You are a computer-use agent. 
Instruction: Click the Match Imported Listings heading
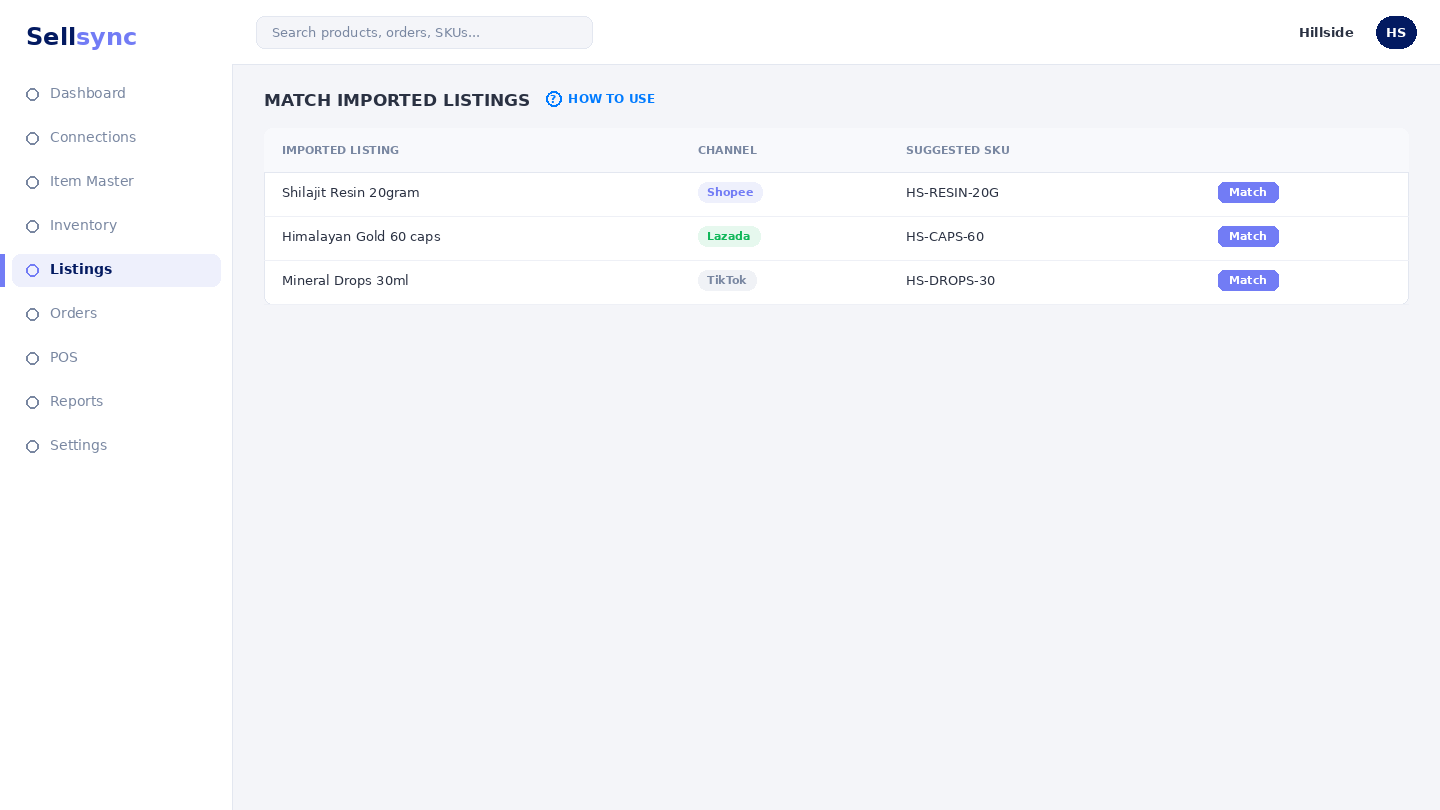(x=397, y=100)
